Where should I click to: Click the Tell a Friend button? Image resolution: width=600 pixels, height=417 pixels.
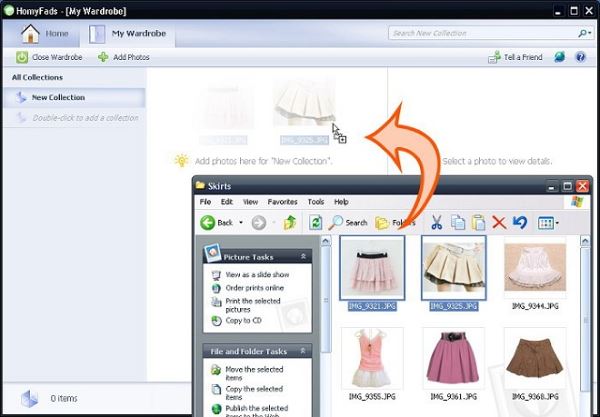pos(515,57)
